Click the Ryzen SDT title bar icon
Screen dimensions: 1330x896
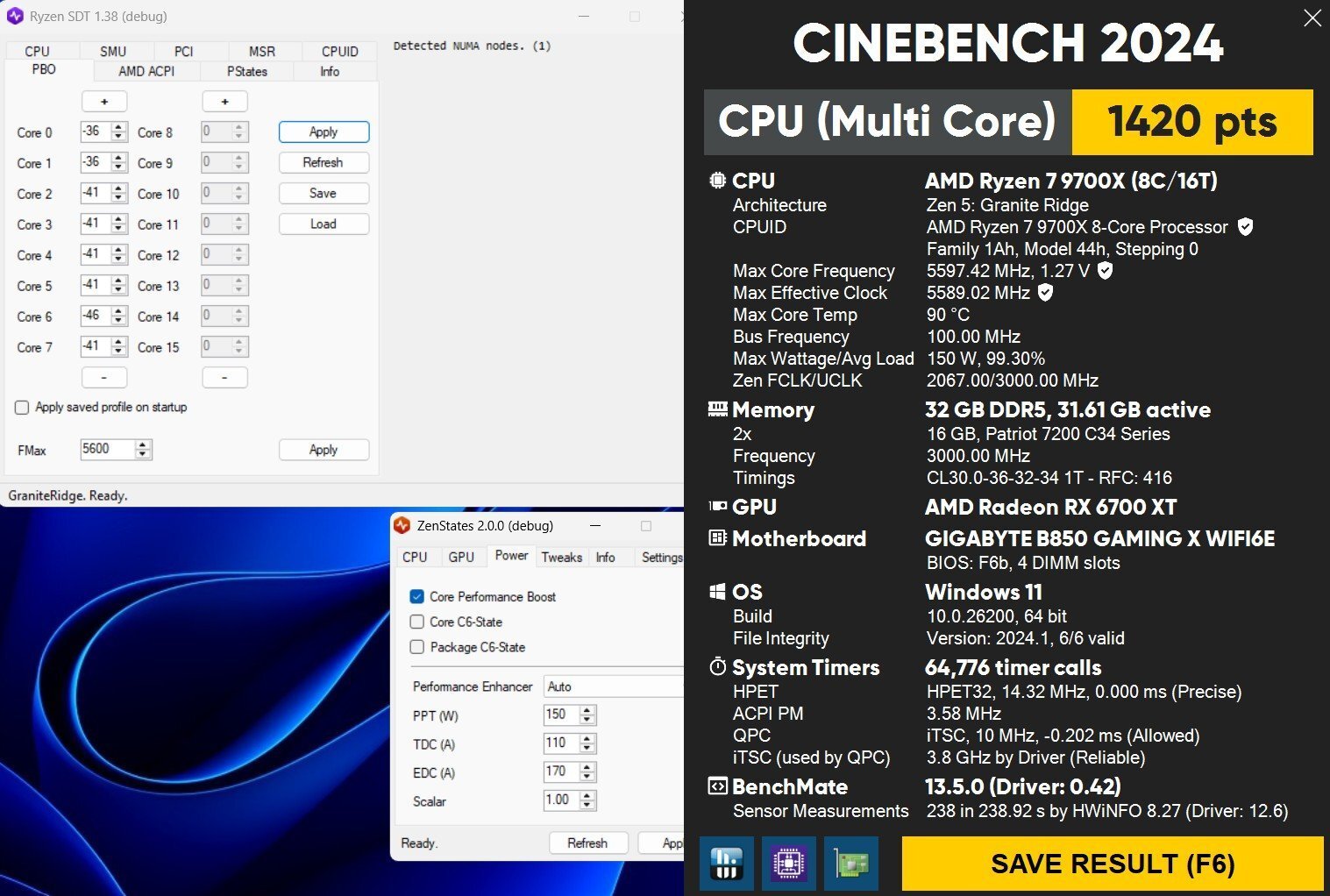coord(15,16)
